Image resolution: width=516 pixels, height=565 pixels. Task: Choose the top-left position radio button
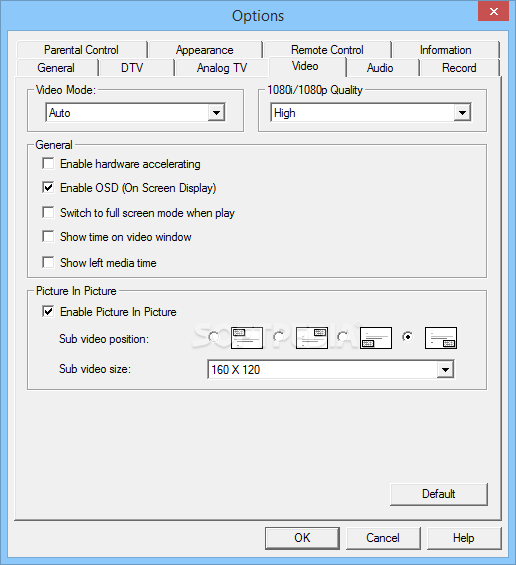(214, 337)
